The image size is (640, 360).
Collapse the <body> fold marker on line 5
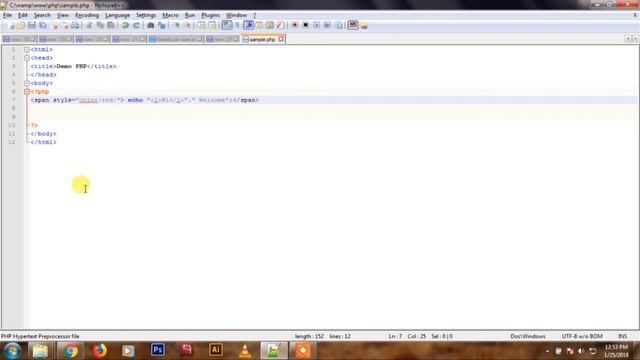click(27, 83)
